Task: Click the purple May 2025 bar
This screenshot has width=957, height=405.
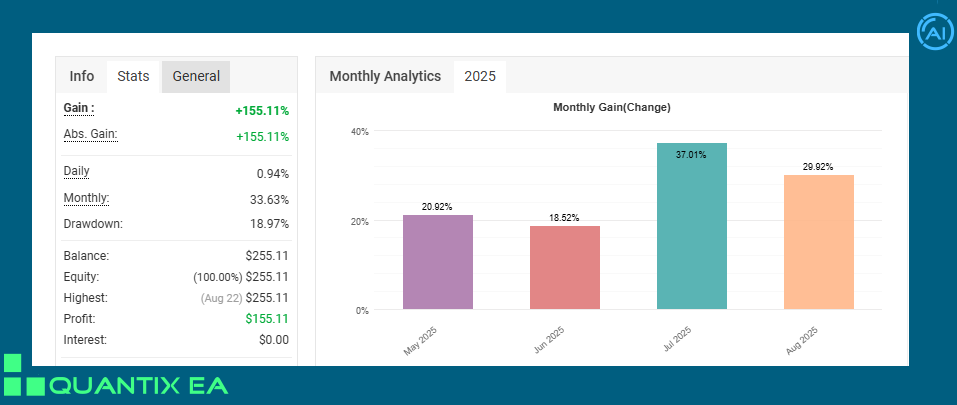Action: (x=438, y=262)
